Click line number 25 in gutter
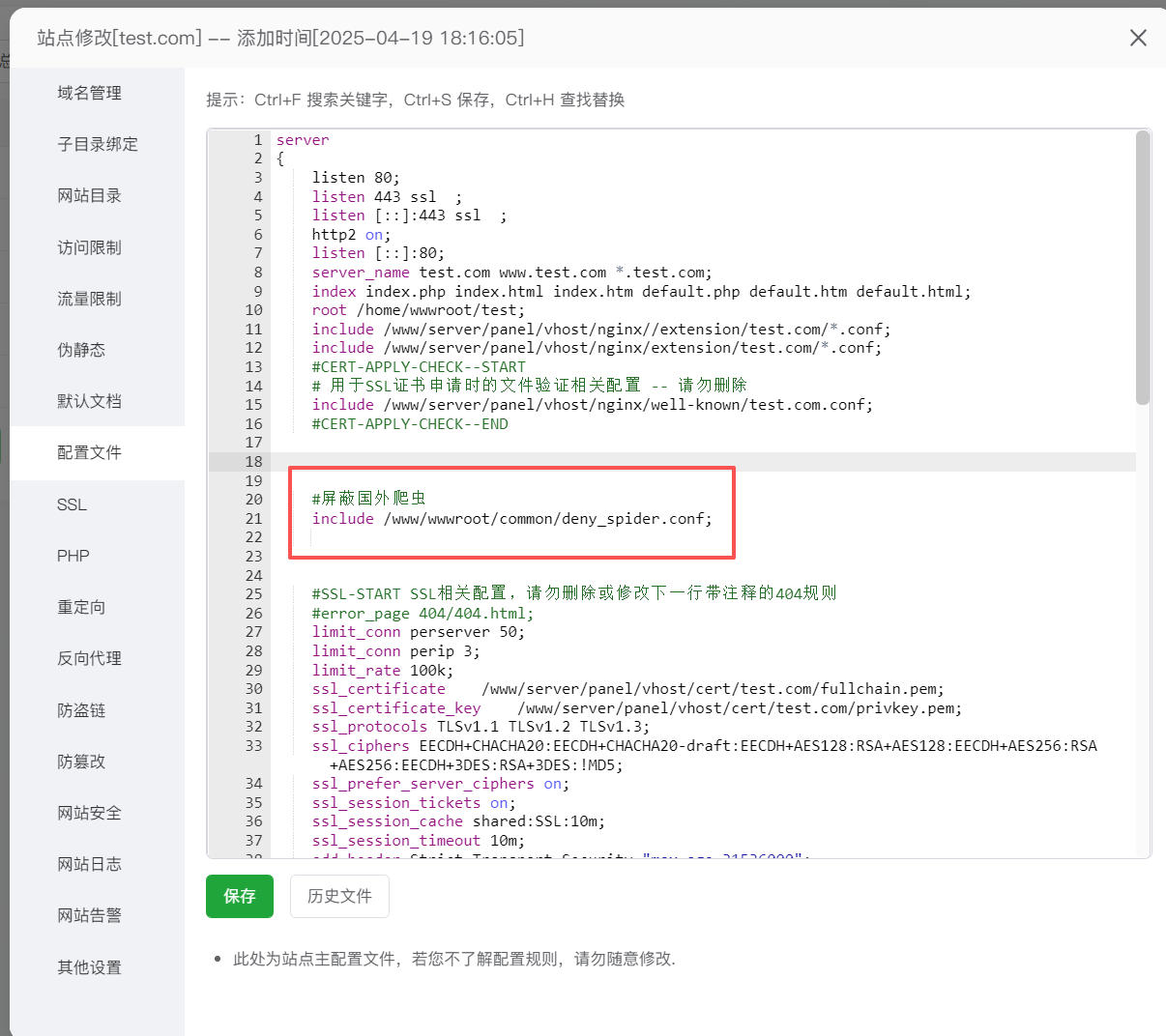 pyautogui.click(x=253, y=594)
